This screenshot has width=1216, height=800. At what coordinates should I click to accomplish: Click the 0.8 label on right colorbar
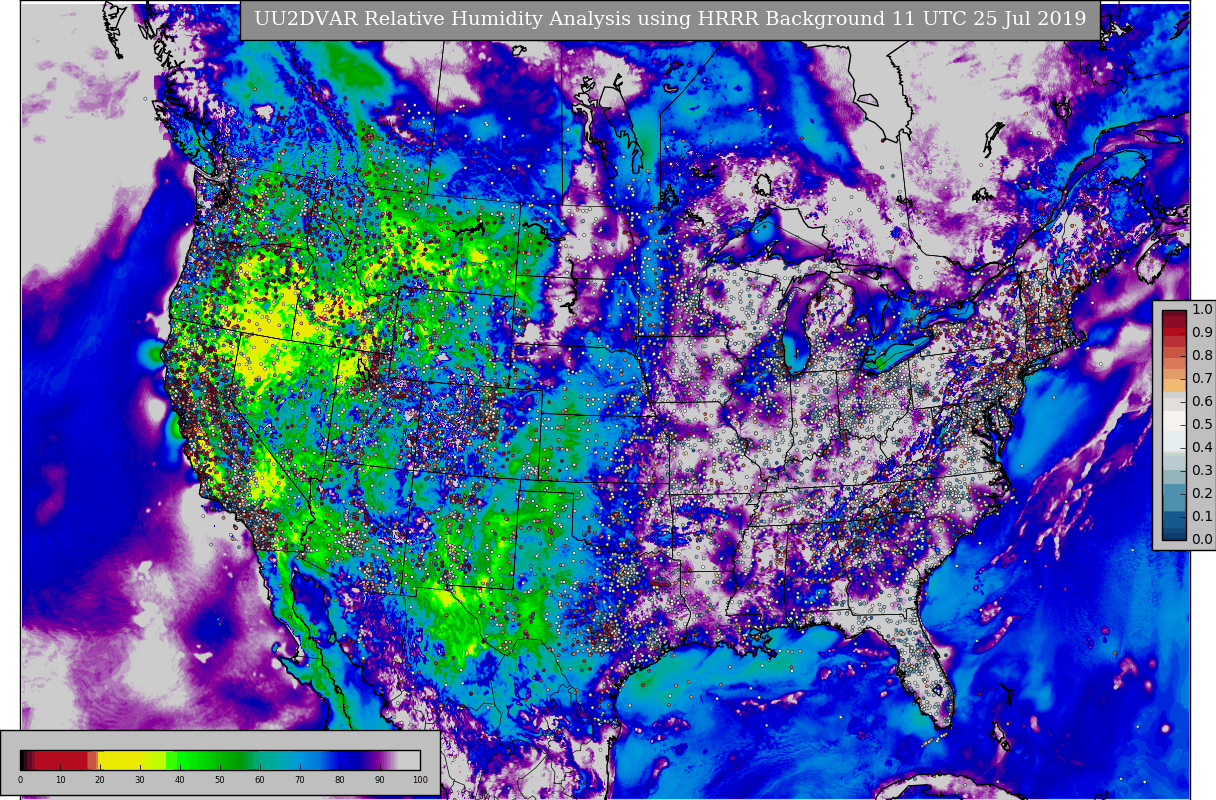[1202, 355]
